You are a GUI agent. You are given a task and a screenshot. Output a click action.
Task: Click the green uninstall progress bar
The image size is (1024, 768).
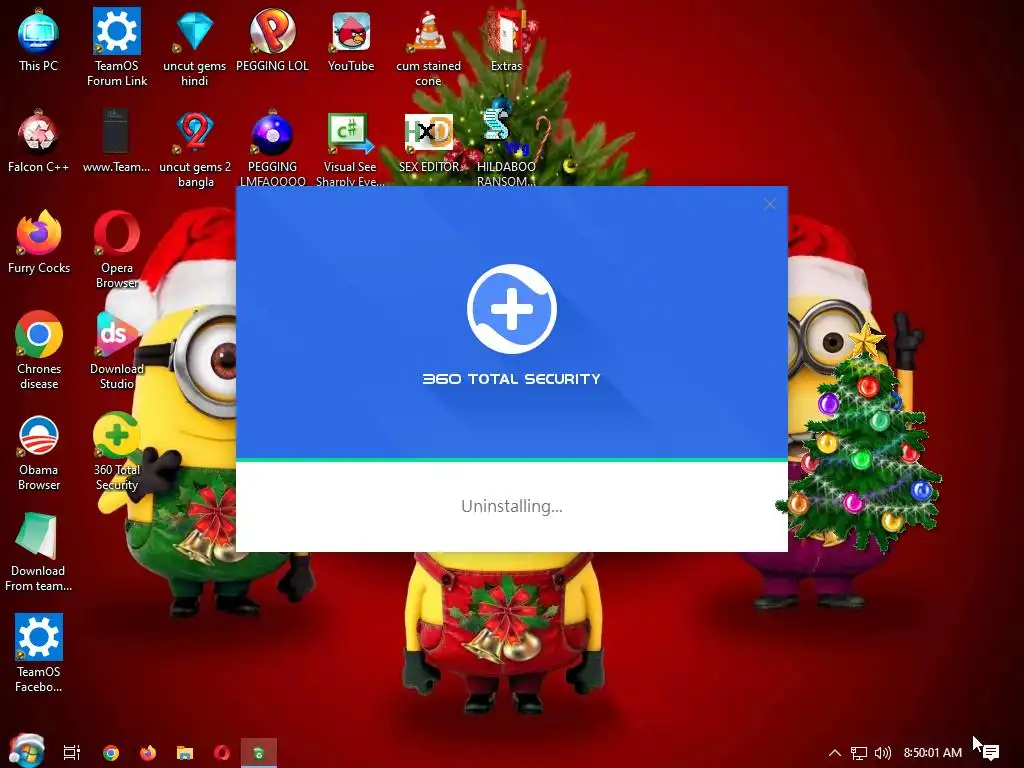tap(512, 460)
